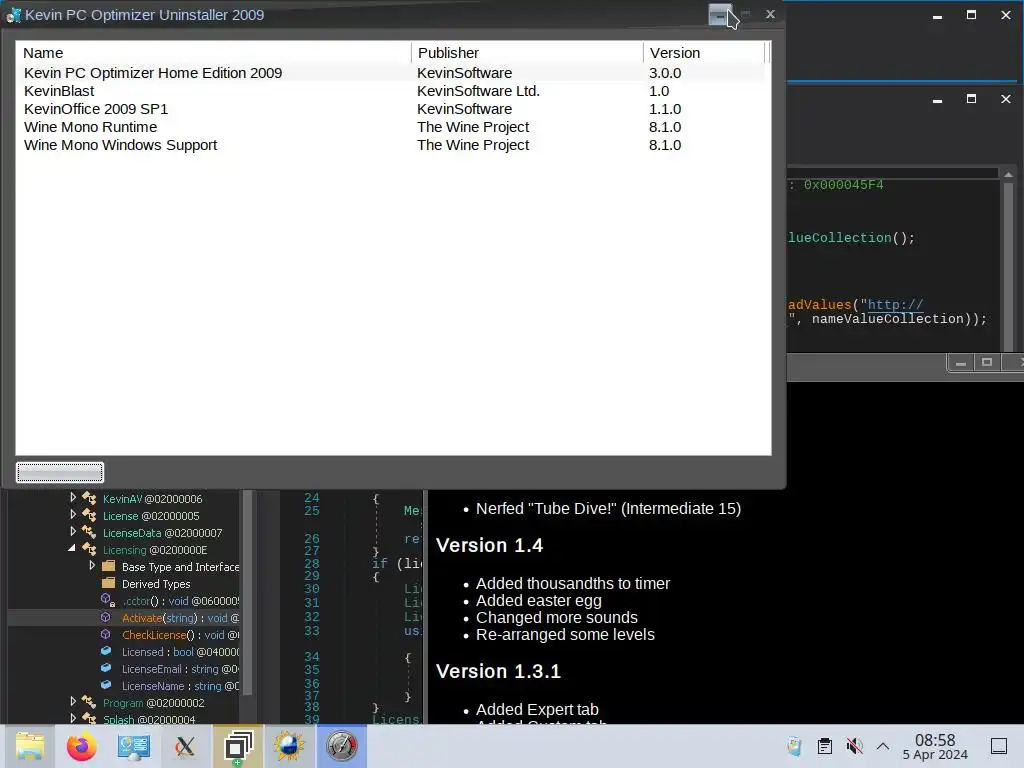Expand the Splash @02000004 node

(x=73, y=718)
